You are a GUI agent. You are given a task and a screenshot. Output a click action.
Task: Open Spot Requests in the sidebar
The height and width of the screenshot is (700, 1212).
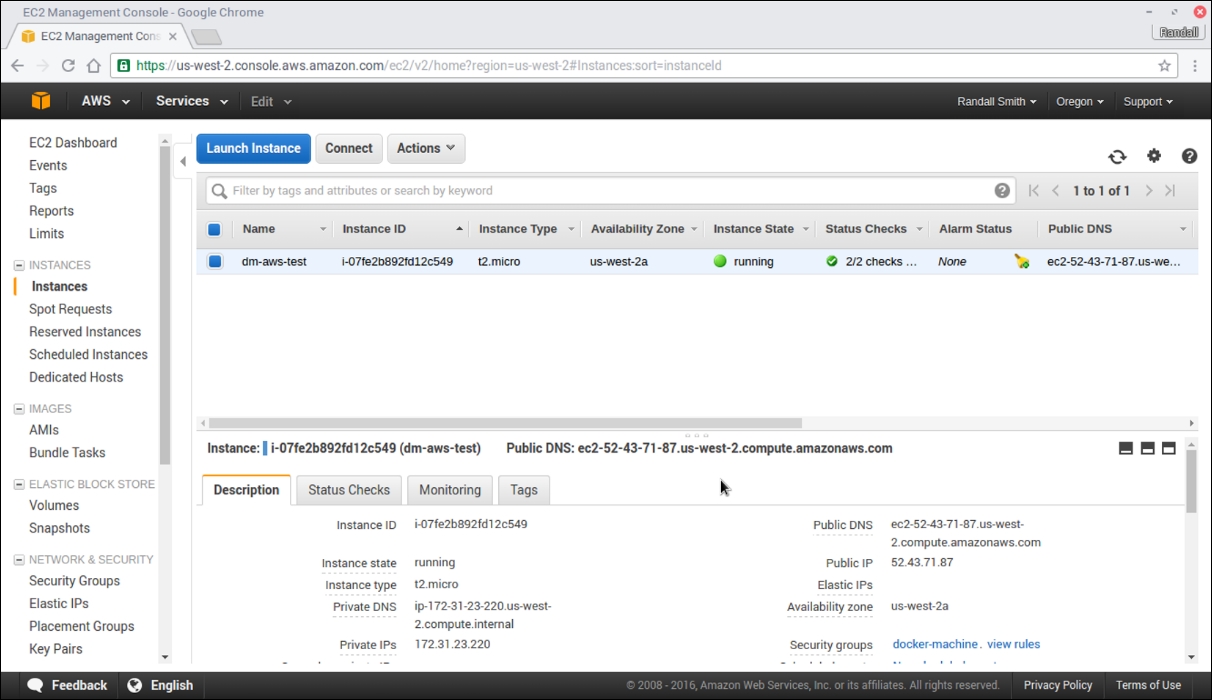click(70, 309)
